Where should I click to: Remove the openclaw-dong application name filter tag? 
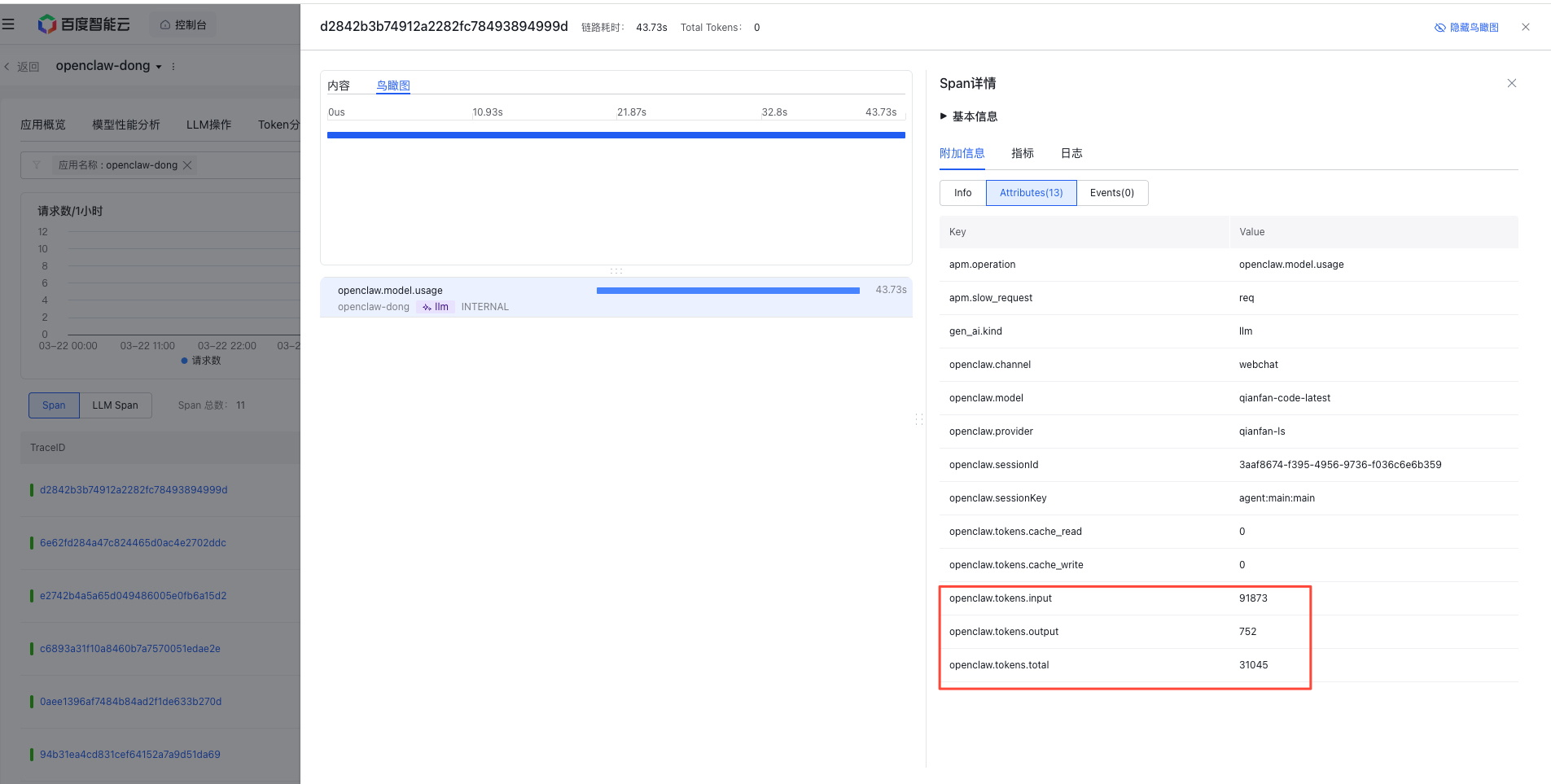click(x=187, y=165)
